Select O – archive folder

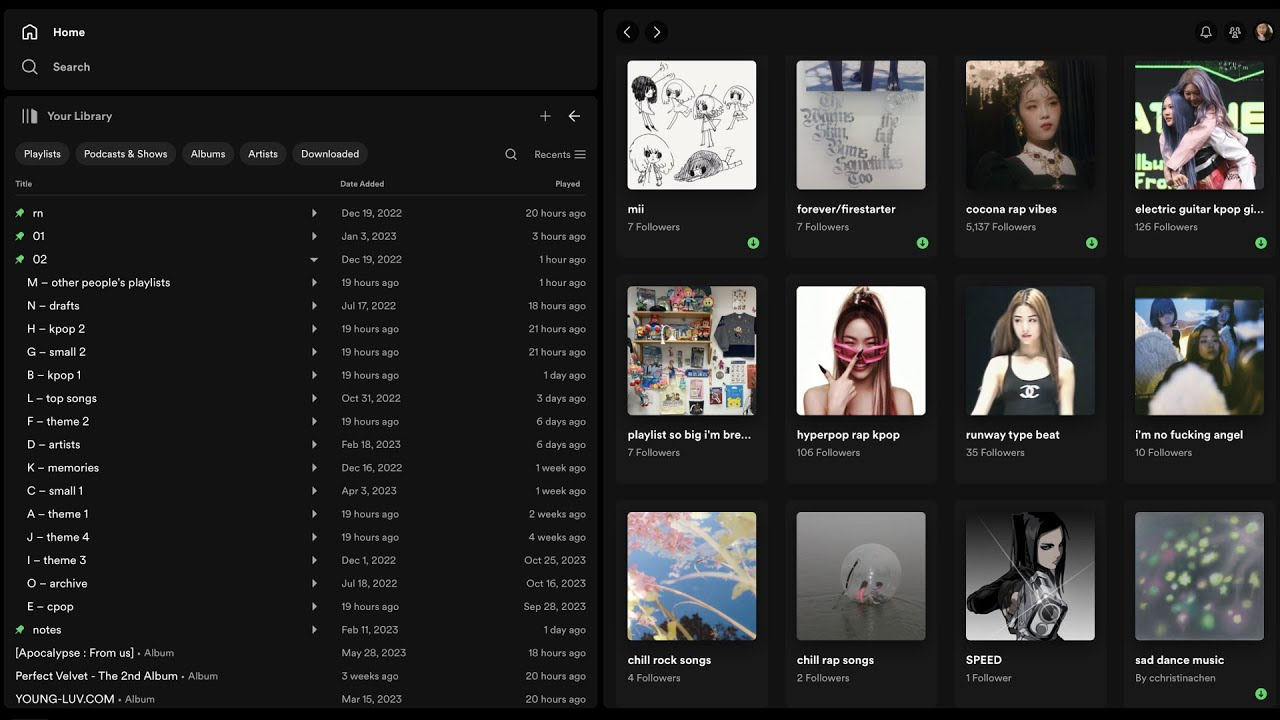(x=300, y=583)
